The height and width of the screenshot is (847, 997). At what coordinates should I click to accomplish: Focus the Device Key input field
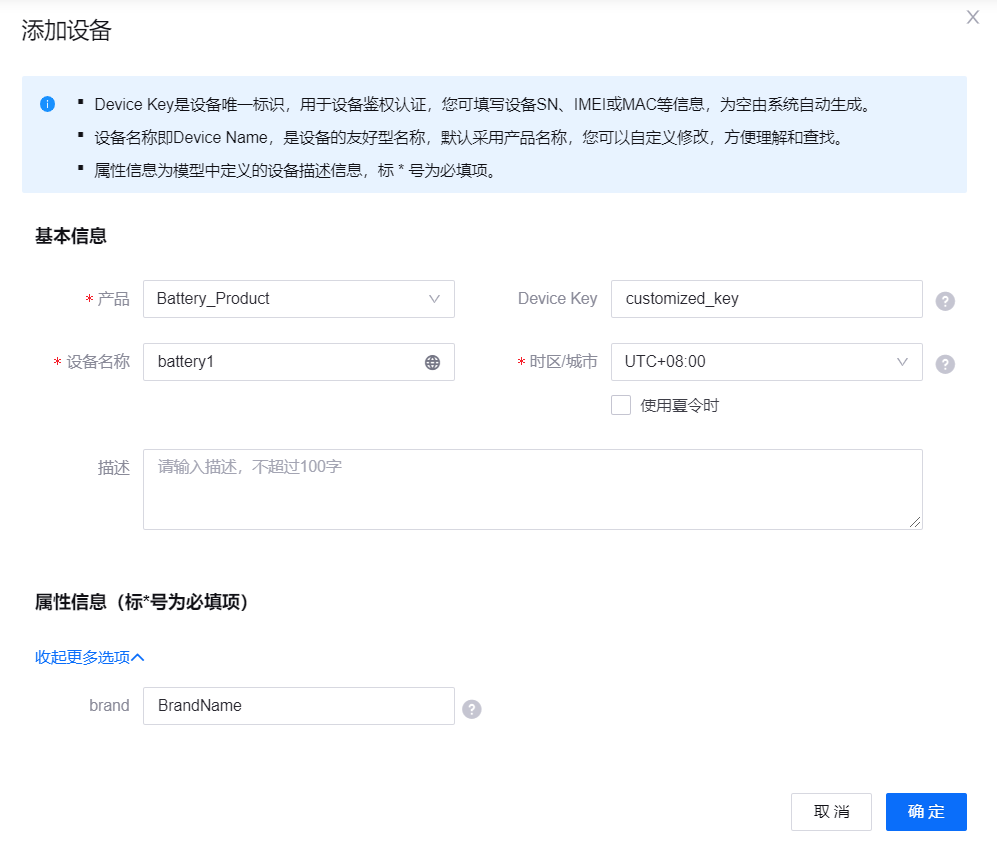(765, 299)
